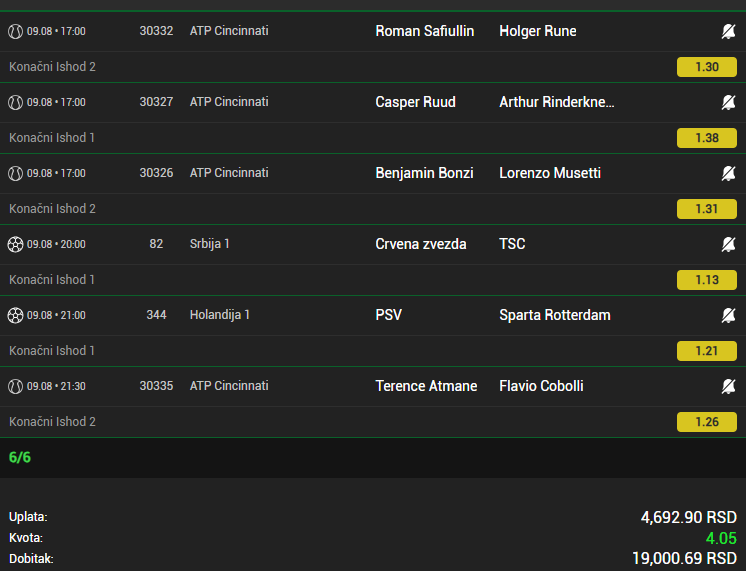Click the Srbija 1 league label
Viewport: 746px width, 571px height.
(x=210, y=244)
